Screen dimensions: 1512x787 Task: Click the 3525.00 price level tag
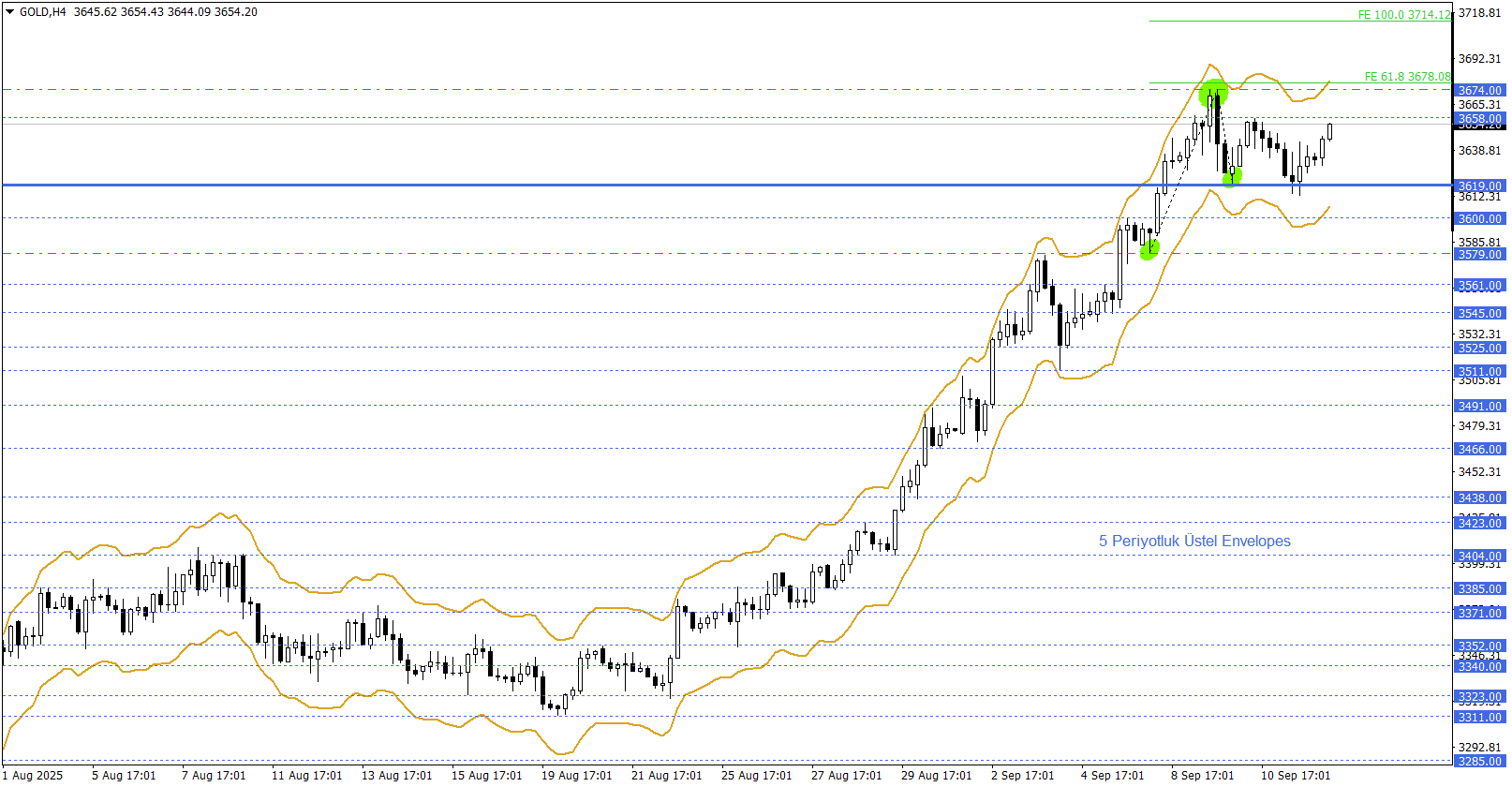[1480, 349]
